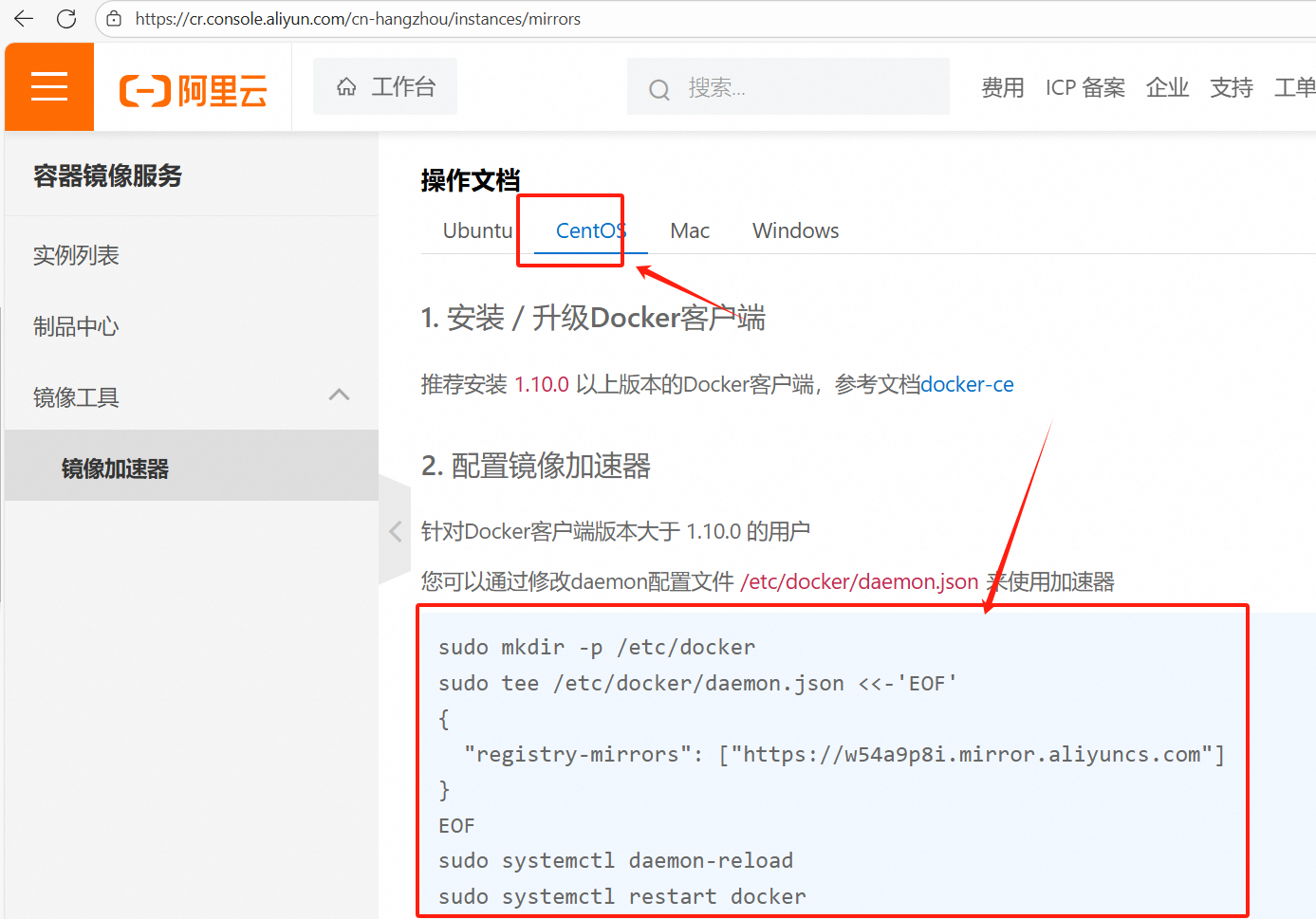The image size is (1316, 919).
Task: Switch to the Ubuntu tab
Action: pyautogui.click(x=477, y=230)
